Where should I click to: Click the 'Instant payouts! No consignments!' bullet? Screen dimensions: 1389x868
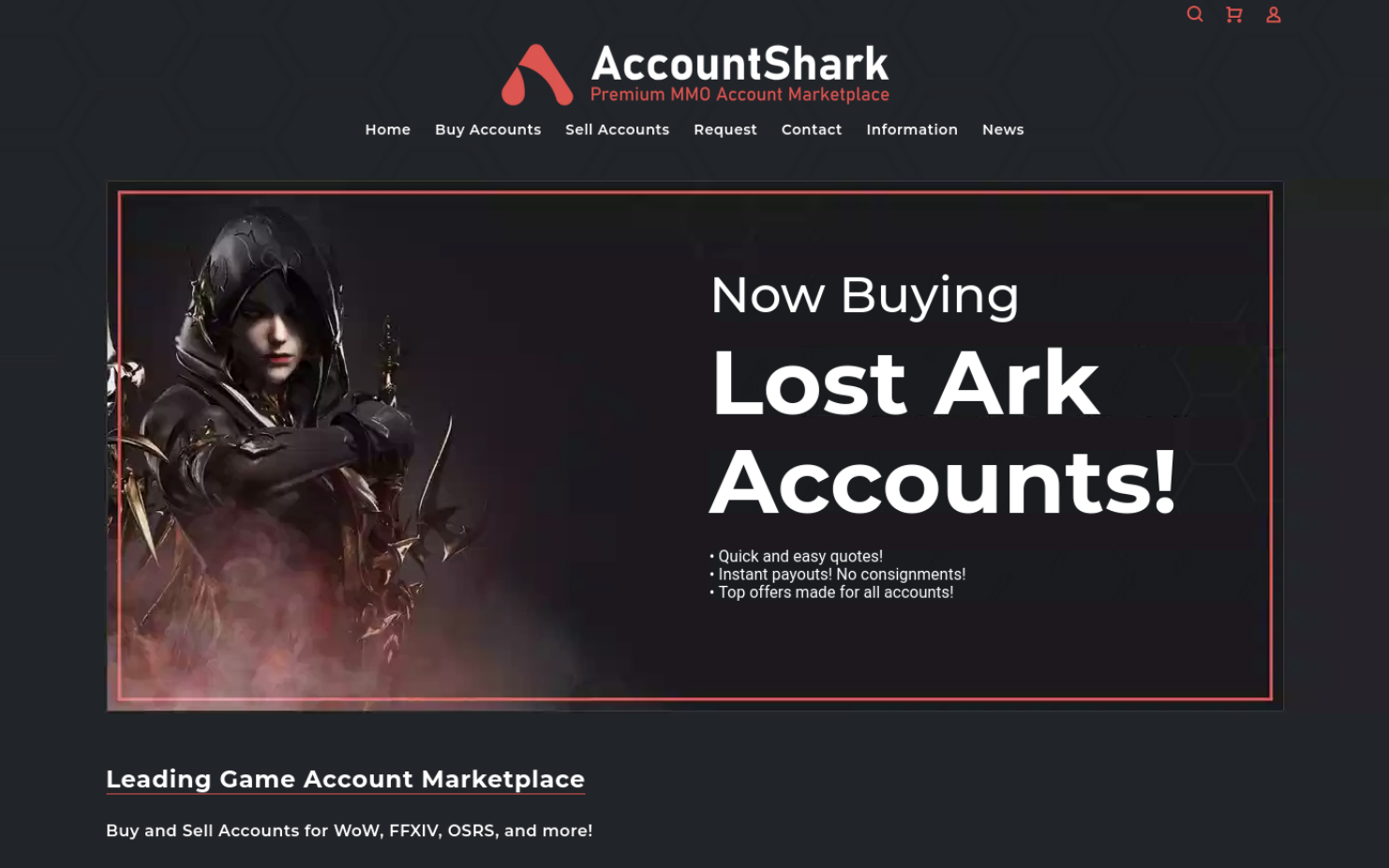[x=837, y=575]
